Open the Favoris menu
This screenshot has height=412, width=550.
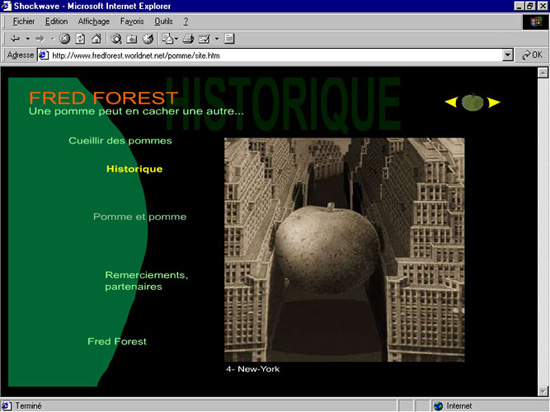[x=132, y=21]
